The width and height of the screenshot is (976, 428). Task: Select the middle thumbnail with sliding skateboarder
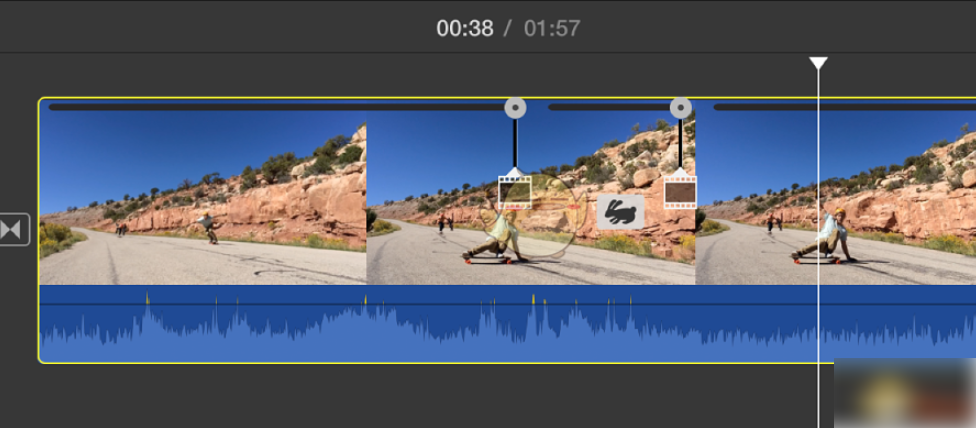450,230
